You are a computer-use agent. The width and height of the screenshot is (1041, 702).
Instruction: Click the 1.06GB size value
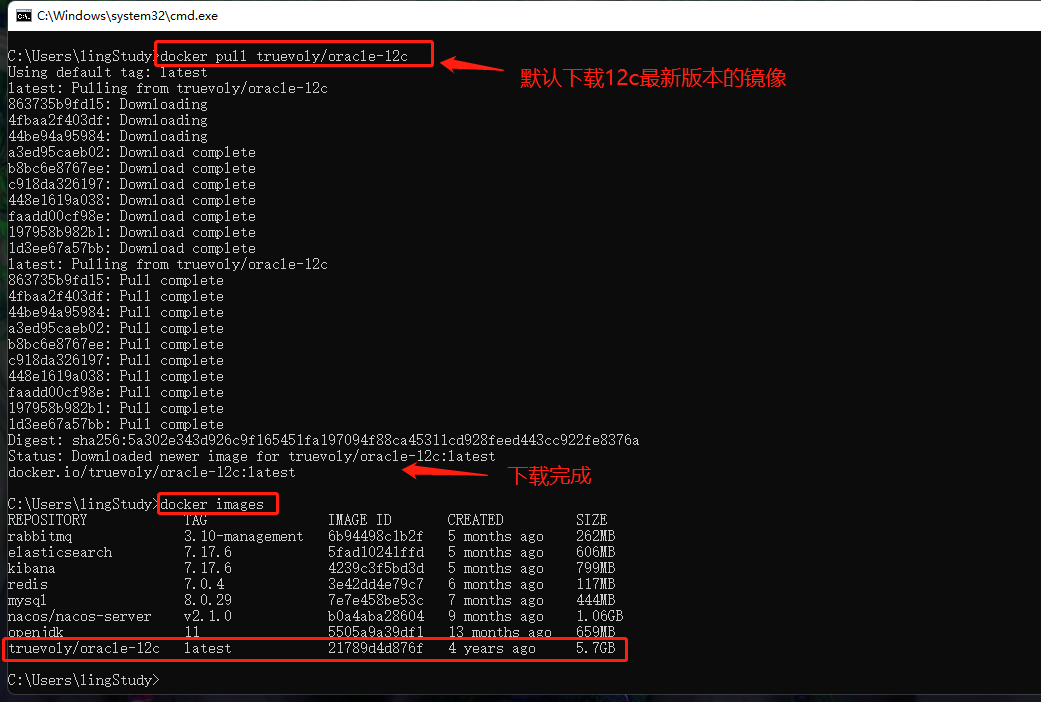[600, 616]
